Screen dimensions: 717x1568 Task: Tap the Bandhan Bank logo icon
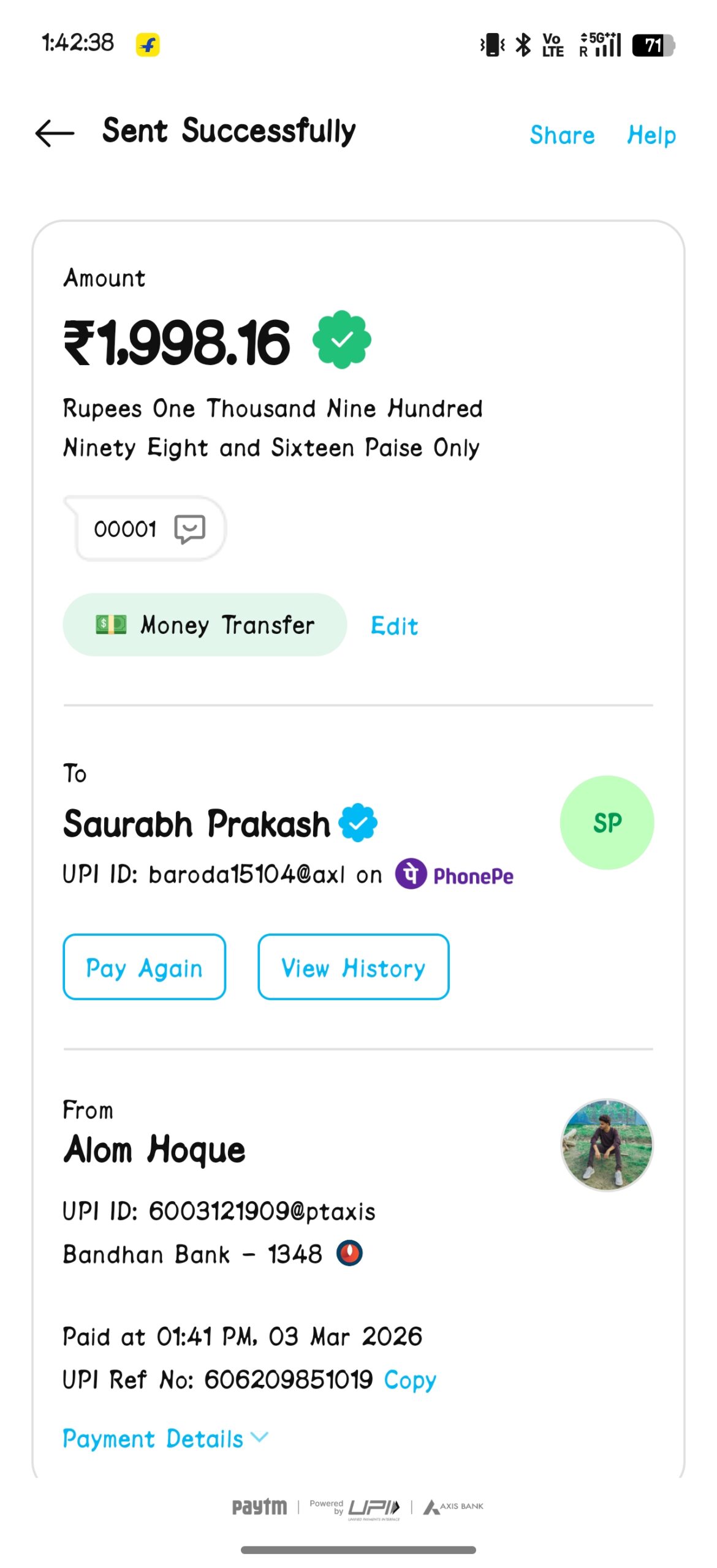point(349,1253)
